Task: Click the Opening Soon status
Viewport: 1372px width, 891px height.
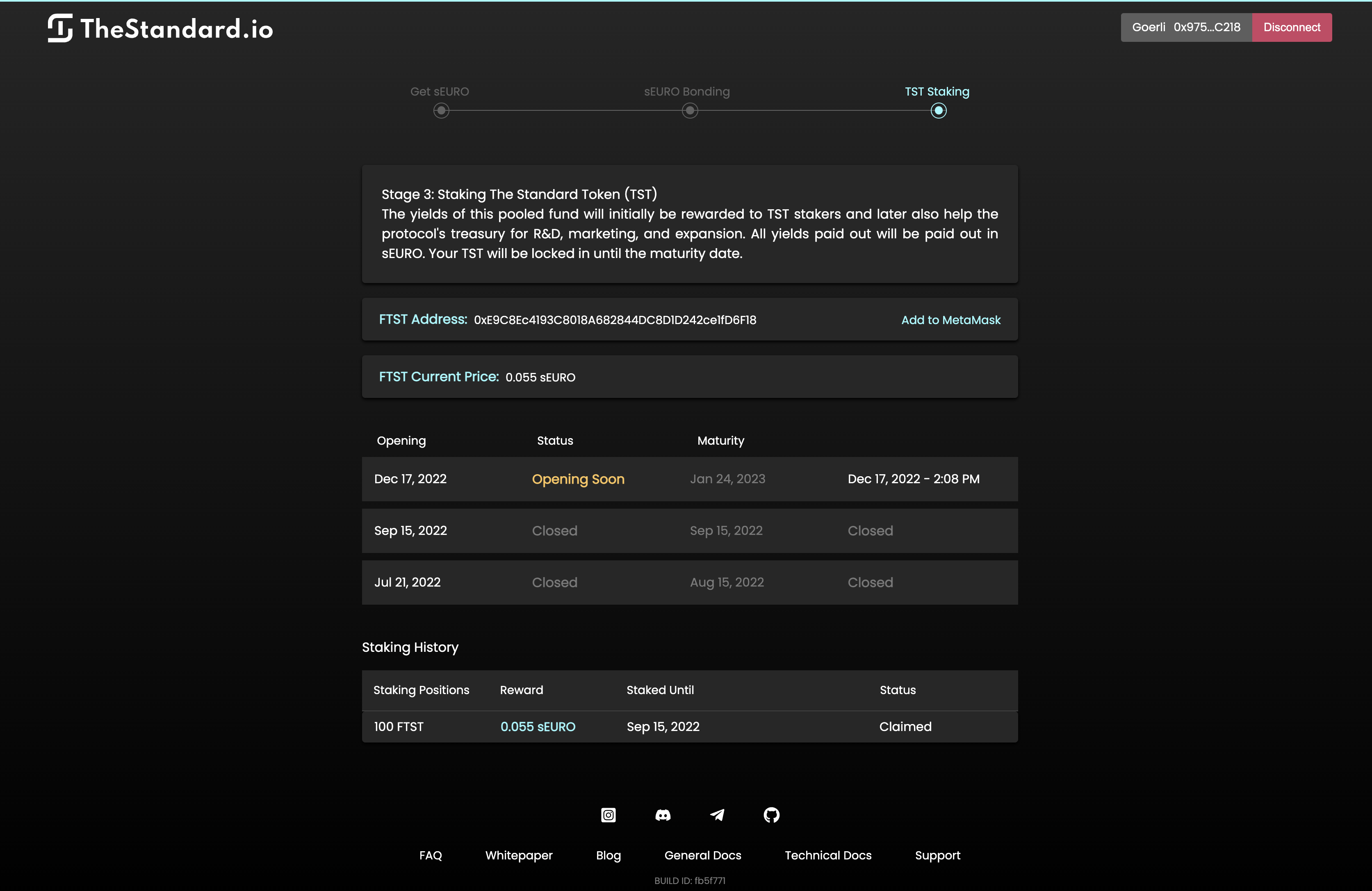Action: [578, 479]
